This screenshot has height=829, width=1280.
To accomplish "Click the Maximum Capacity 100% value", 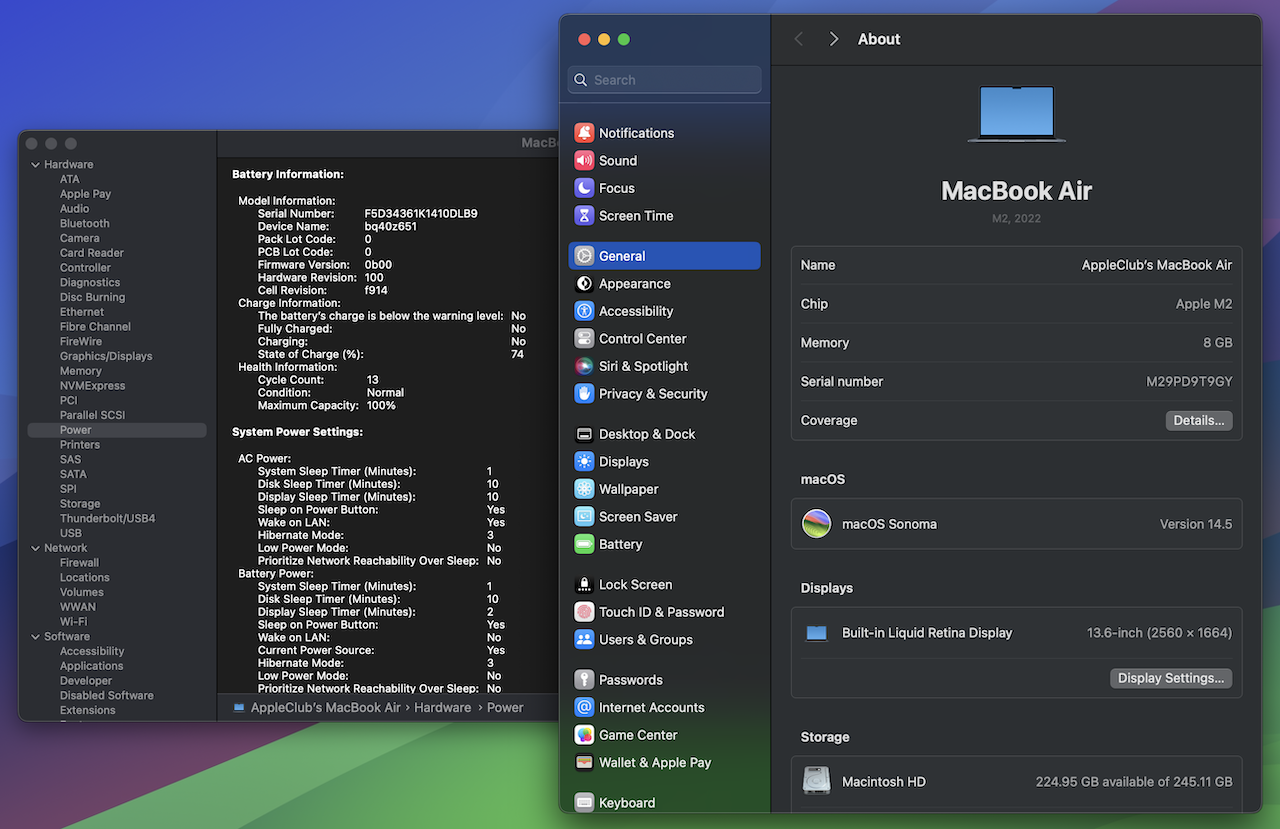I will (x=381, y=406).
